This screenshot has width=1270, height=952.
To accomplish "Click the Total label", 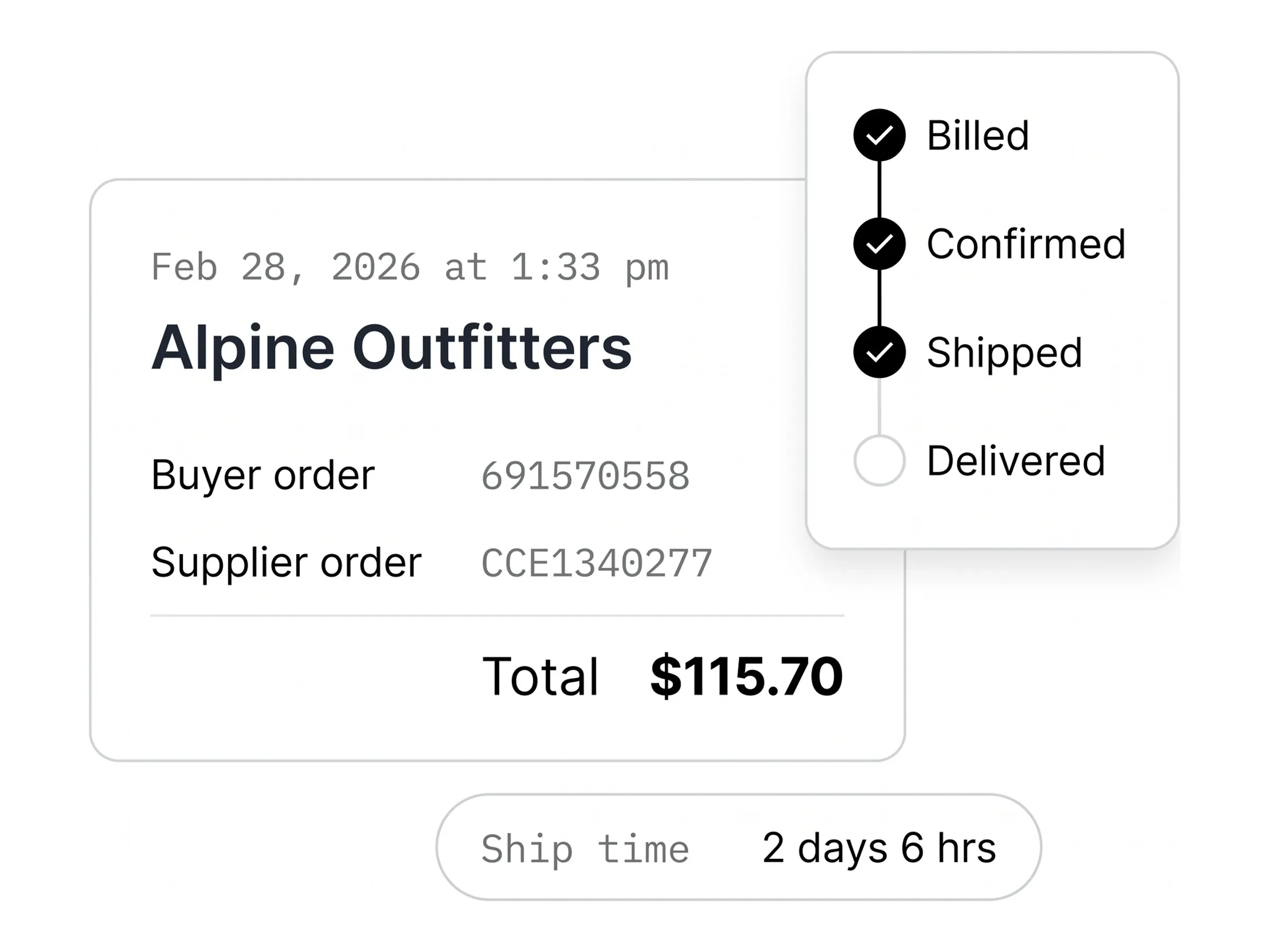I will pyautogui.click(x=540, y=676).
